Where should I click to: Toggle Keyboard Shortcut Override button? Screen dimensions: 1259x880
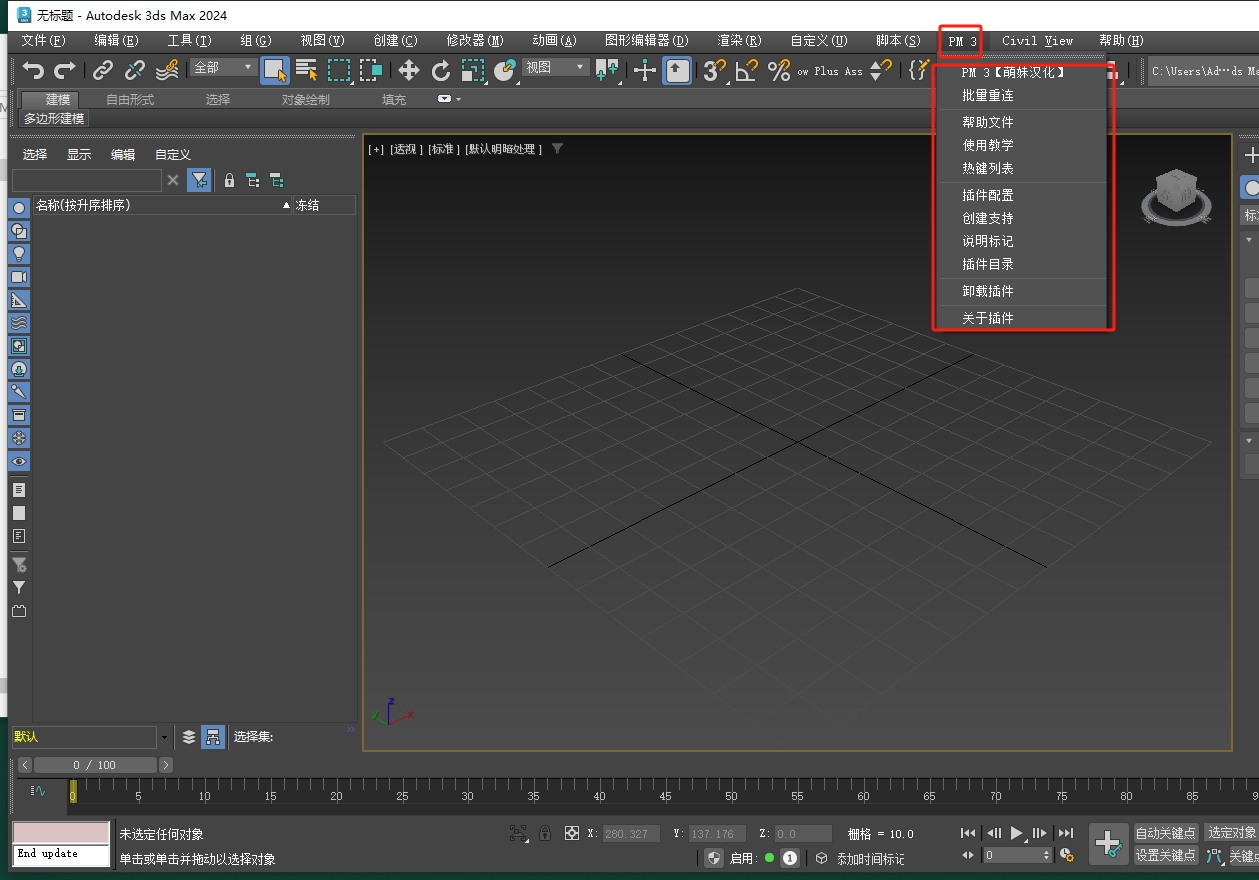tap(677, 70)
